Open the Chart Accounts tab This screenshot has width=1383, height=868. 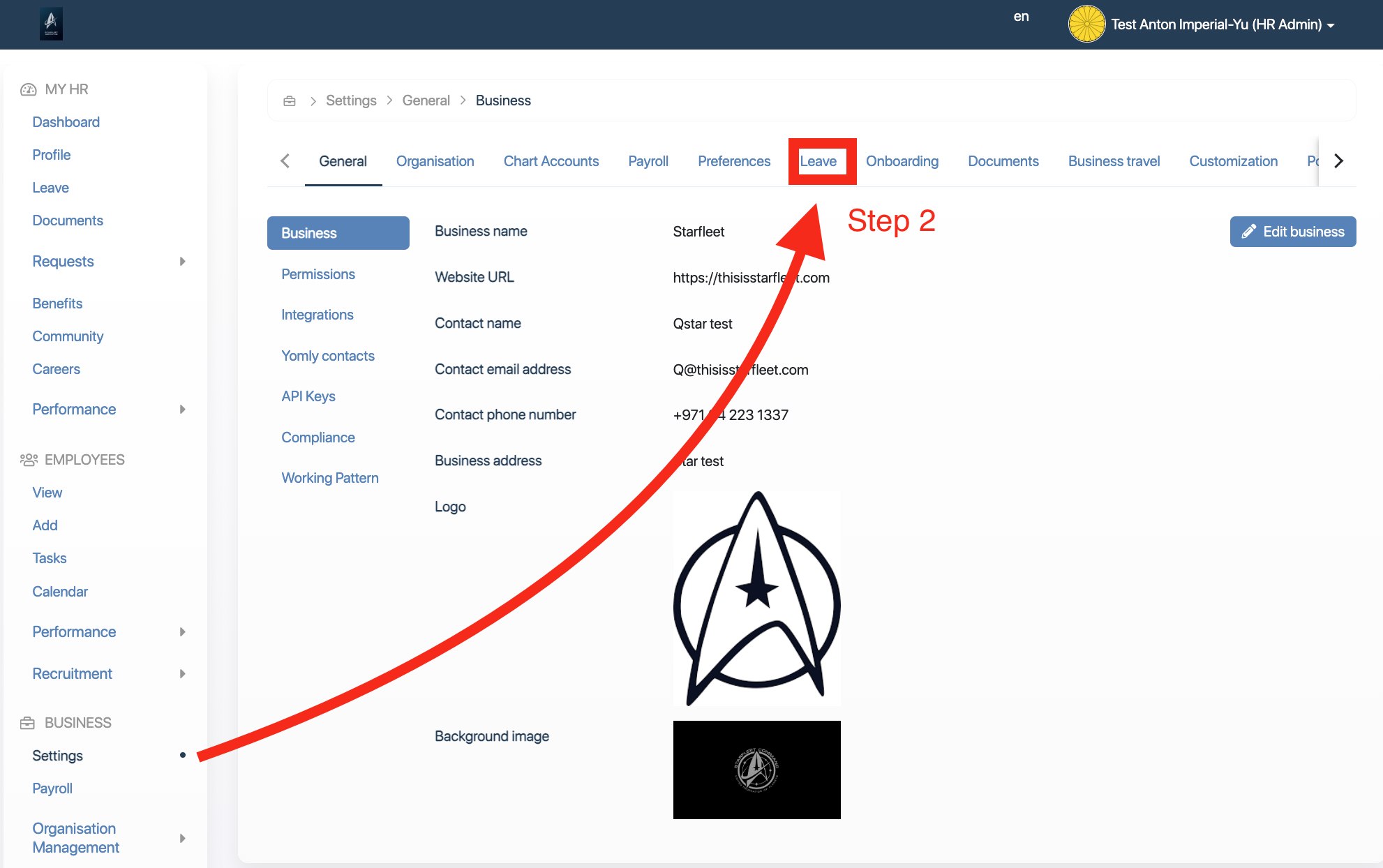(x=551, y=161)
